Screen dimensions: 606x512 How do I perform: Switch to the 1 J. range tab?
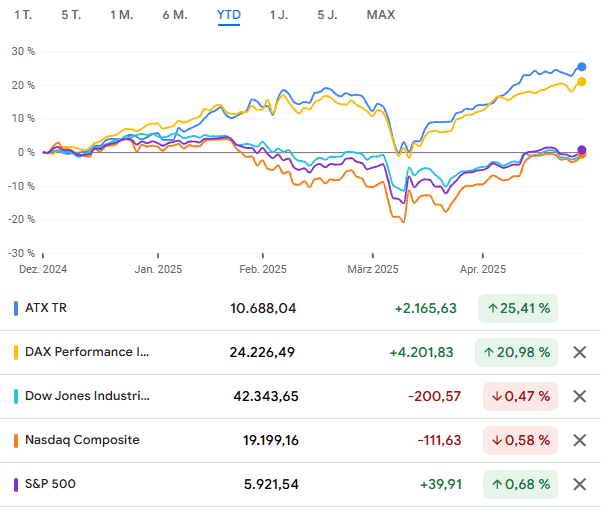click(279, 15)
